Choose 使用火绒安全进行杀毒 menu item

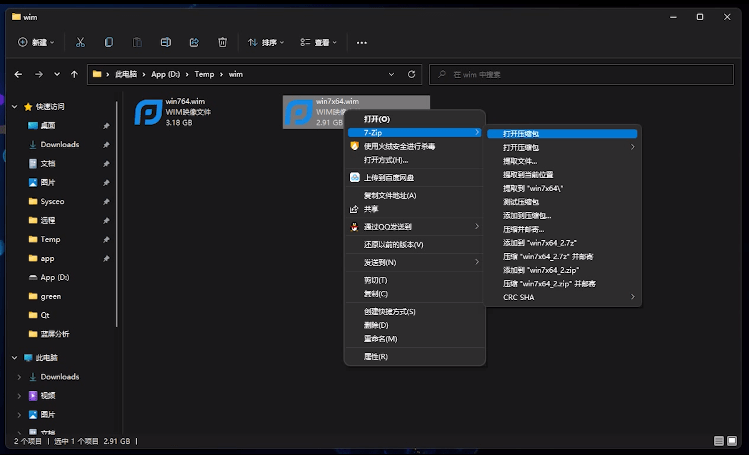pyautogui.click(x=415, y=146)
